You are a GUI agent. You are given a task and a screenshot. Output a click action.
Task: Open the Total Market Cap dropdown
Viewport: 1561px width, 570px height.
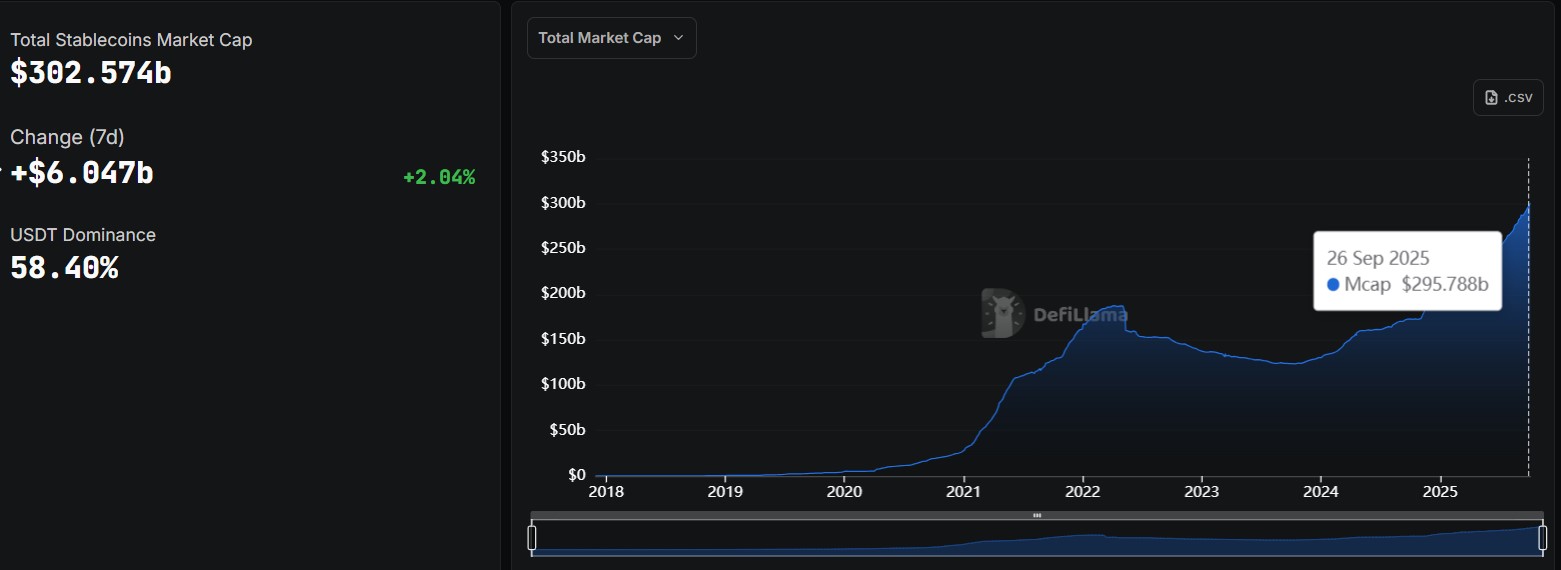click(611, 38)
